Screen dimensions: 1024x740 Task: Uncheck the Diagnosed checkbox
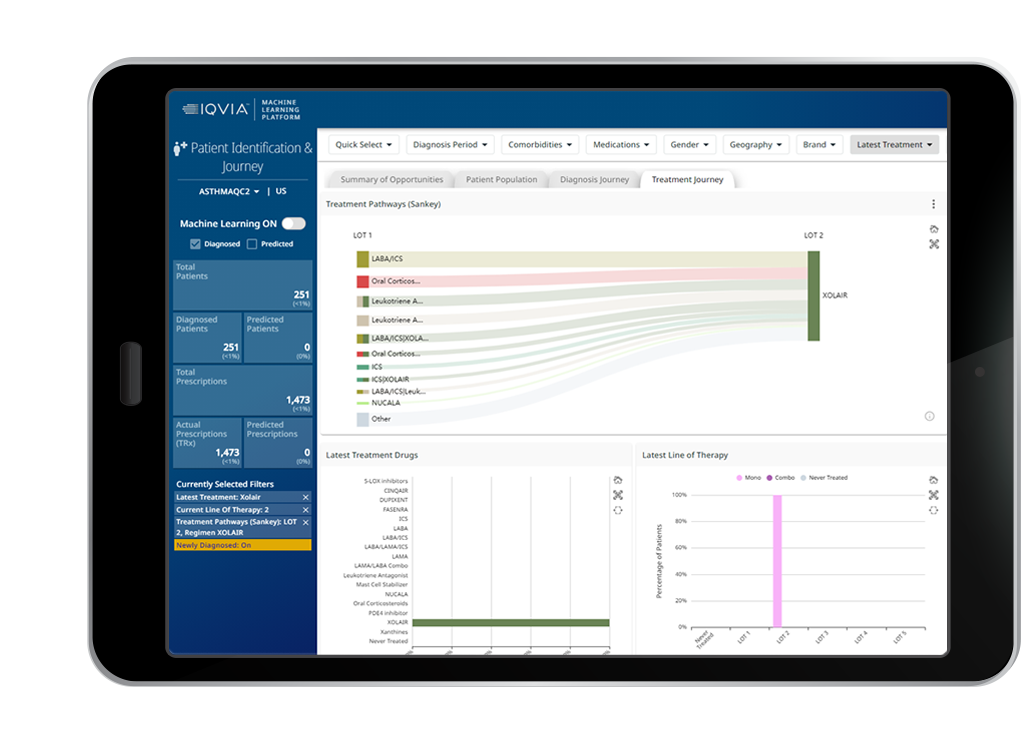(196, 244)
